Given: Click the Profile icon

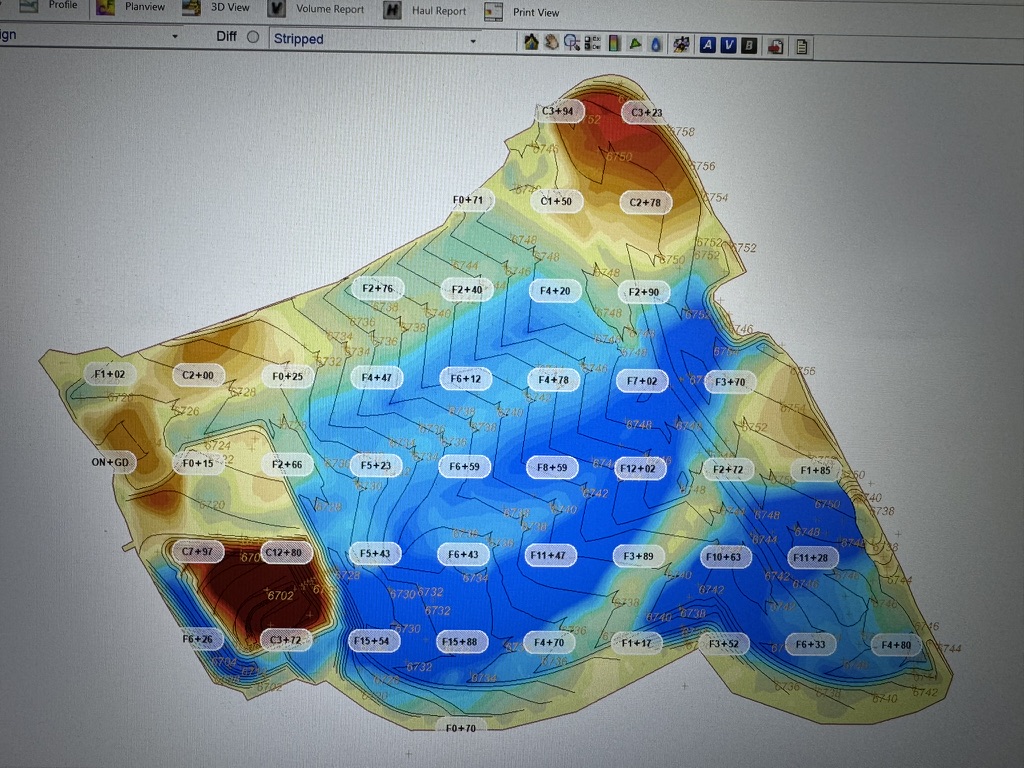Looking at the screenshot, I should coord(29,6).
